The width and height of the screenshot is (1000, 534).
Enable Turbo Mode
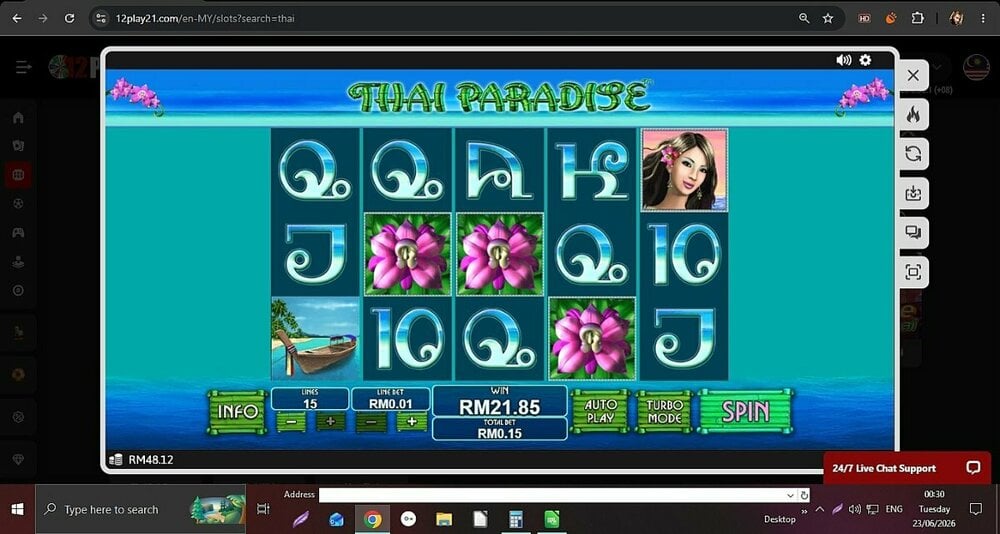[664, 412]
